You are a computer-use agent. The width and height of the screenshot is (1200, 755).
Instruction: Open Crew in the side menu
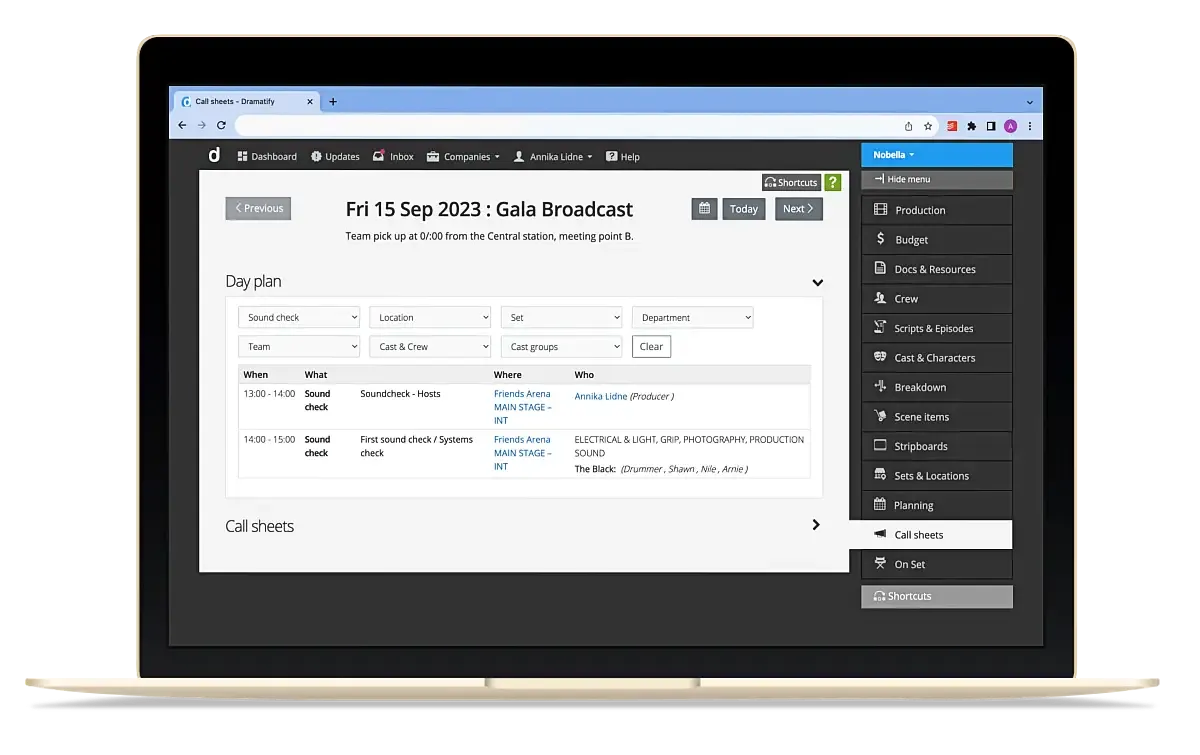937,298
